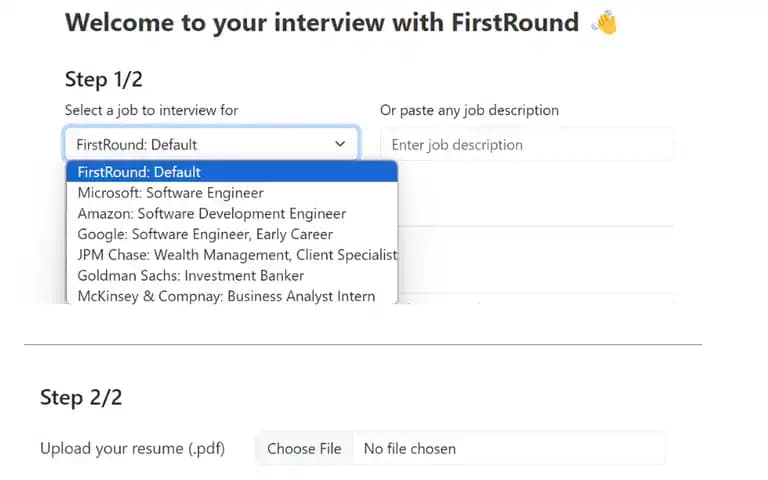The image size is (768, 480).
Task: Choose JPM Chase: Wealth Management option
Action: coord(232,255)
